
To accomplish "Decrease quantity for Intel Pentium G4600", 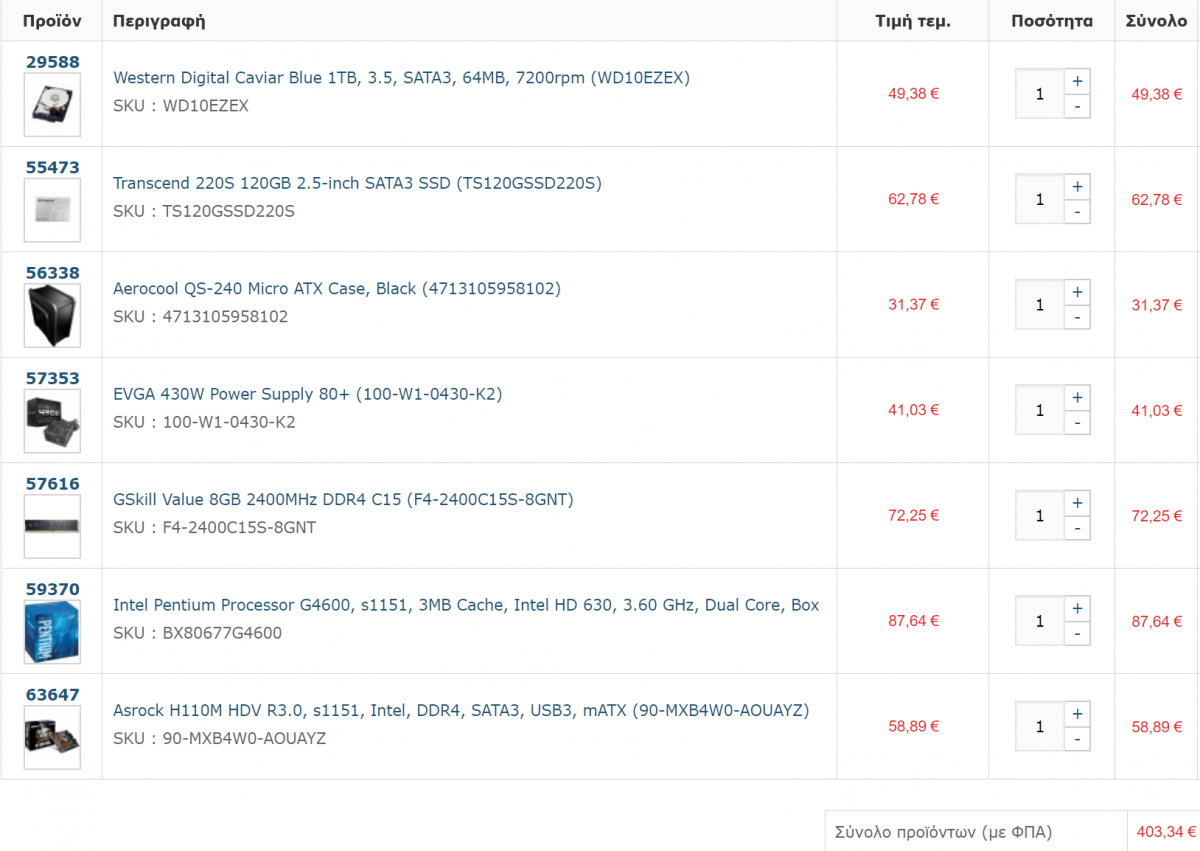I will pos(1077,634).
